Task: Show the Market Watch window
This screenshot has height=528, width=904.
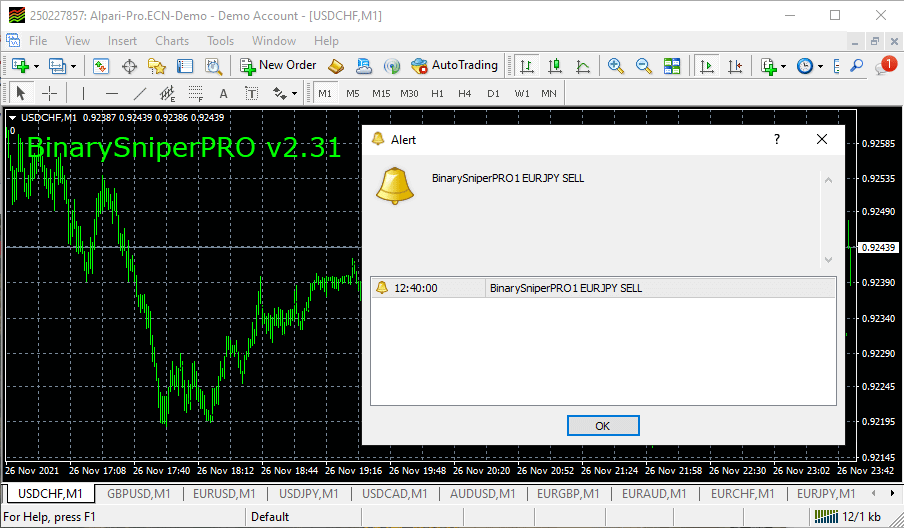Action: (x=101, y=66)
